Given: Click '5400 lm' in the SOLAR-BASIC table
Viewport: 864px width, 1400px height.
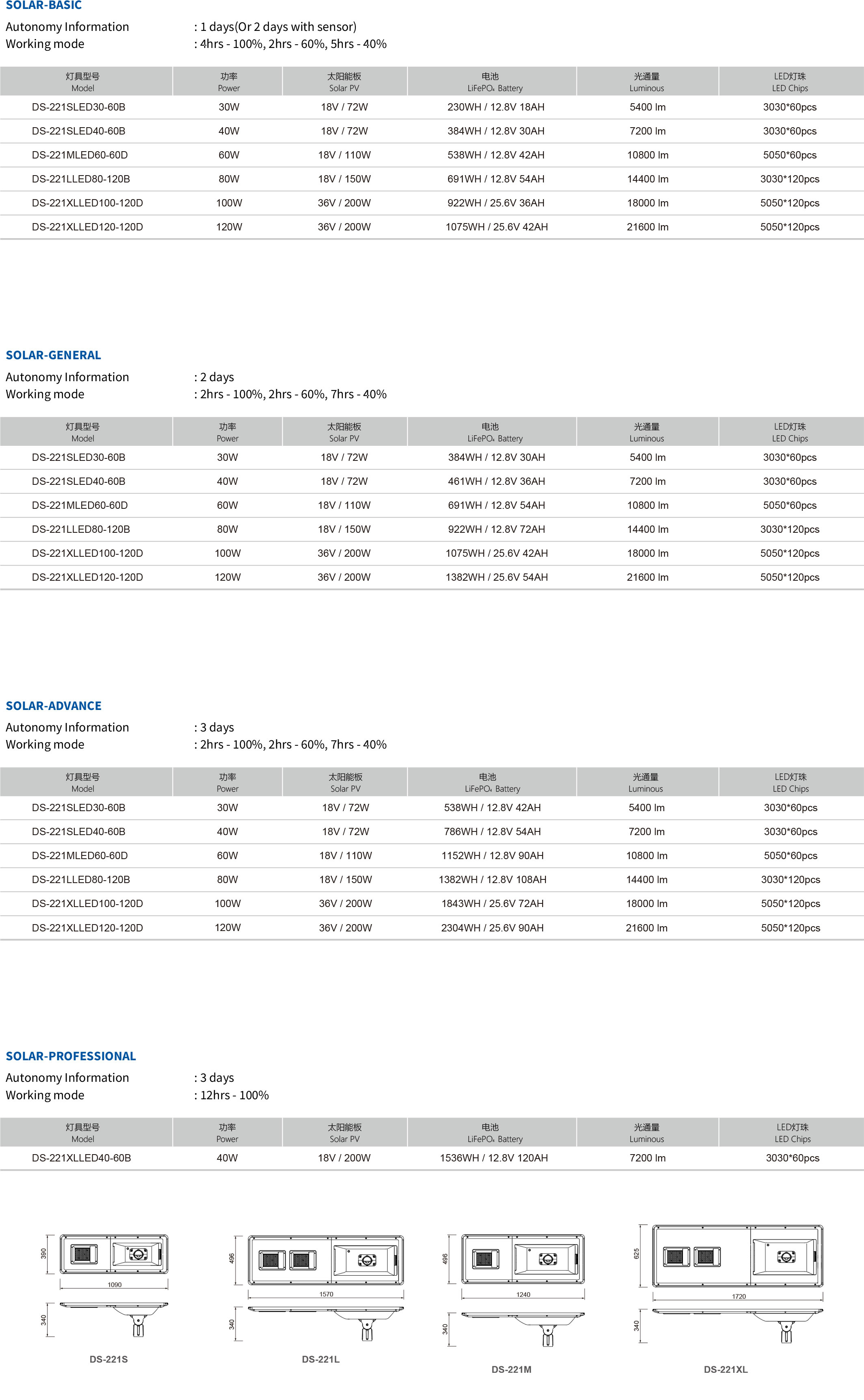Looking at the screenshot, I should [647, 107].
